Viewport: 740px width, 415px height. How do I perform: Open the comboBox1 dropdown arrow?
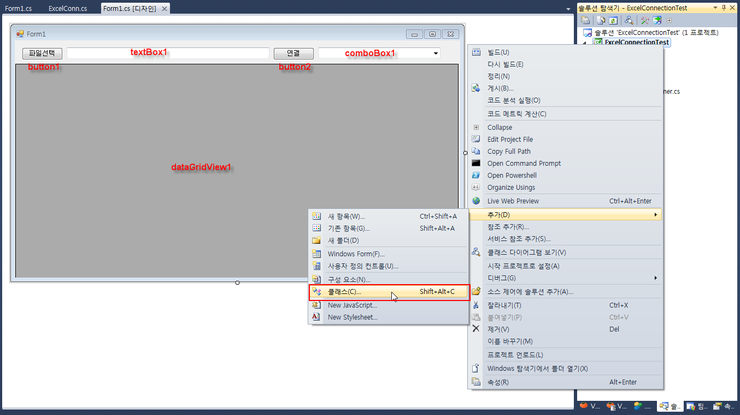pyautogui.click(x=436, y=53)
